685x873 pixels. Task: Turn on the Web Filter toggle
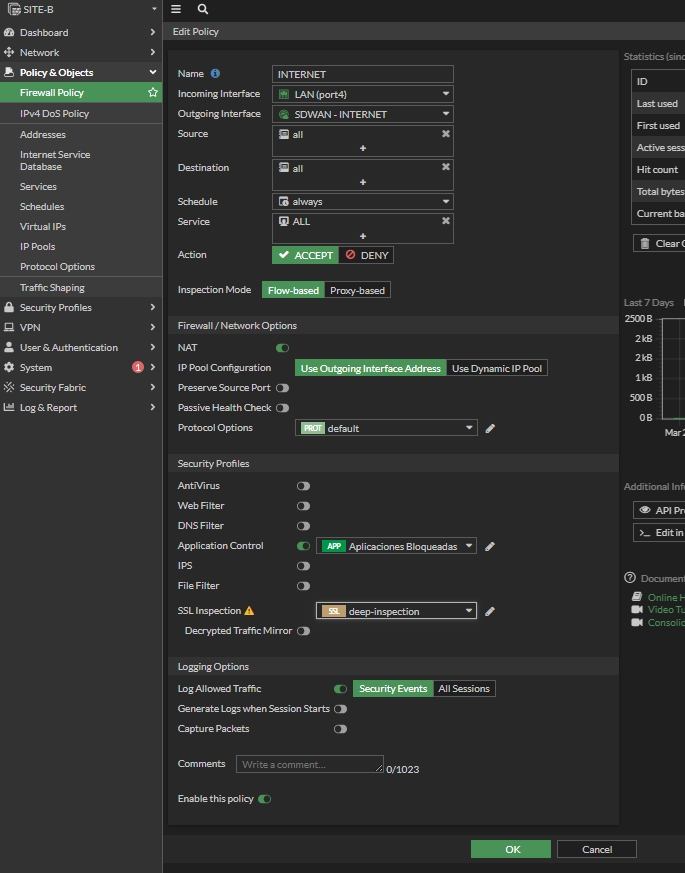point(303,506)
